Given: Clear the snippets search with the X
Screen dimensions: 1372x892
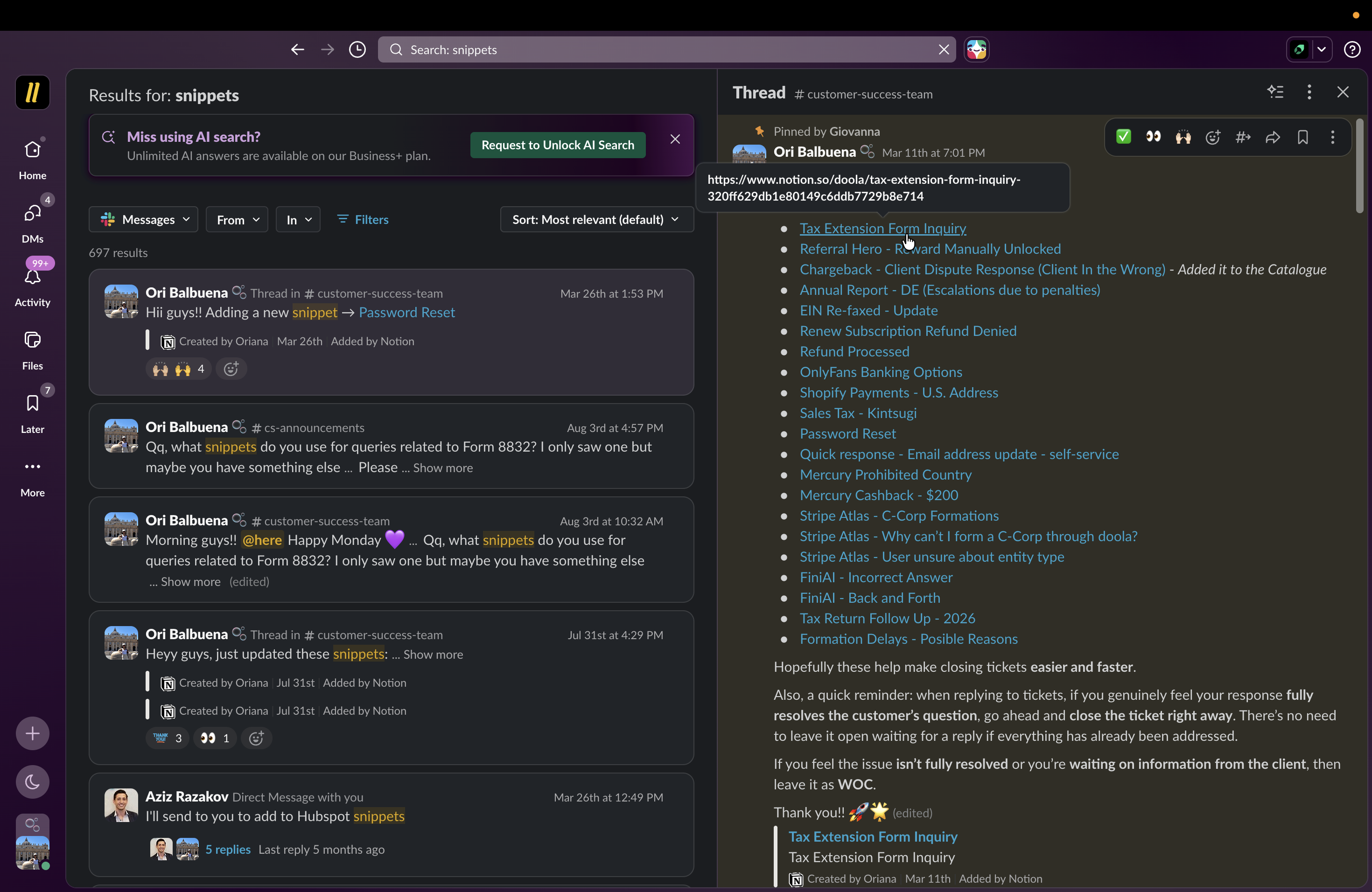Looking at the screenshot, I should tap(944, 49).
